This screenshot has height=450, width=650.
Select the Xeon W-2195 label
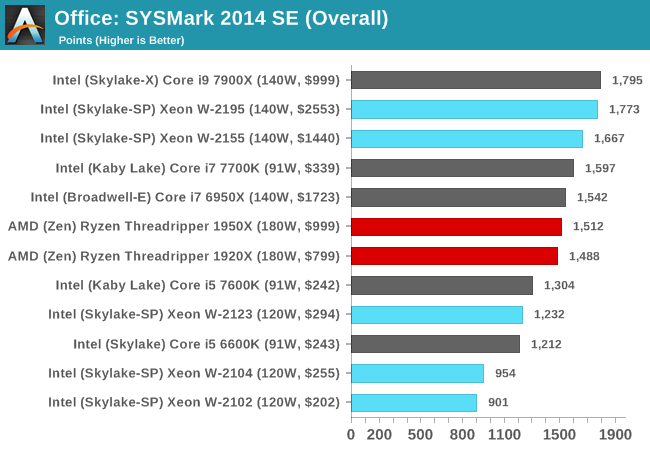(190, 109)
